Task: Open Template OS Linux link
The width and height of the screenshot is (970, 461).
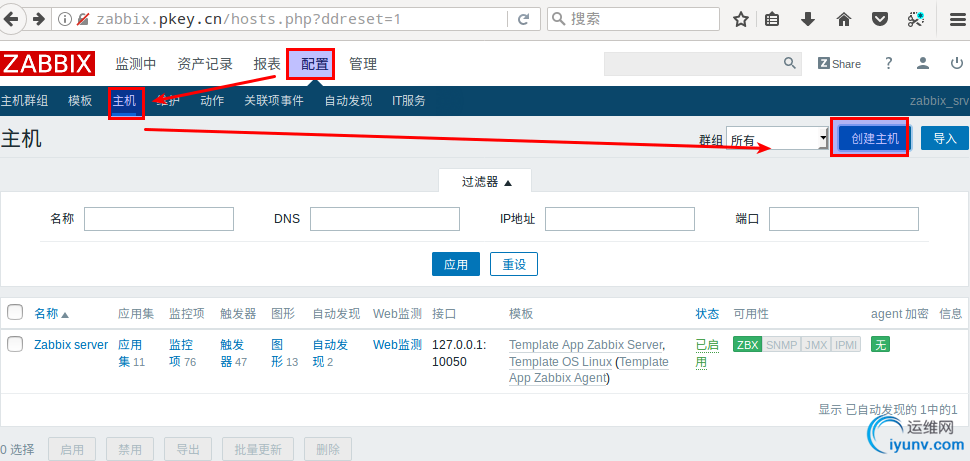Action: point(560,361)
